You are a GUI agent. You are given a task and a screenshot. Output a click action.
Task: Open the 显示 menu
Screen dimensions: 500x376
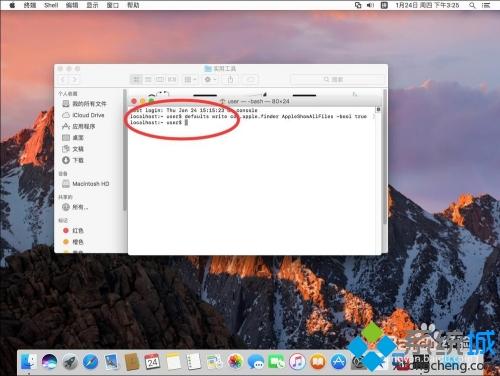click(x=92, y=5)
